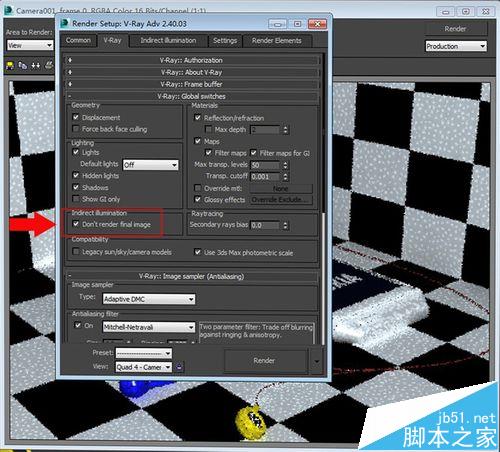The image size is (500, 452).
Task: Collapse V-Ray:: Image sampler (Antialiasing) rollout
Action: 192,276
